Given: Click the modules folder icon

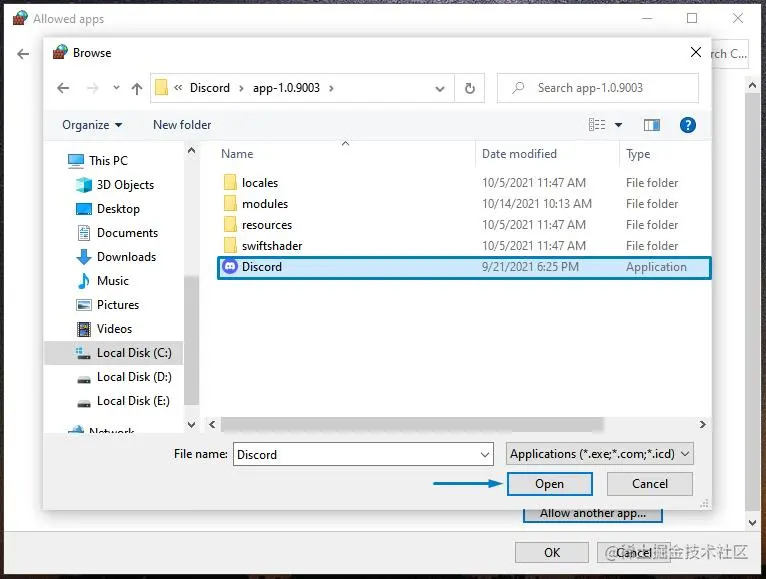Looking at the screenshot, I should 230,203.
